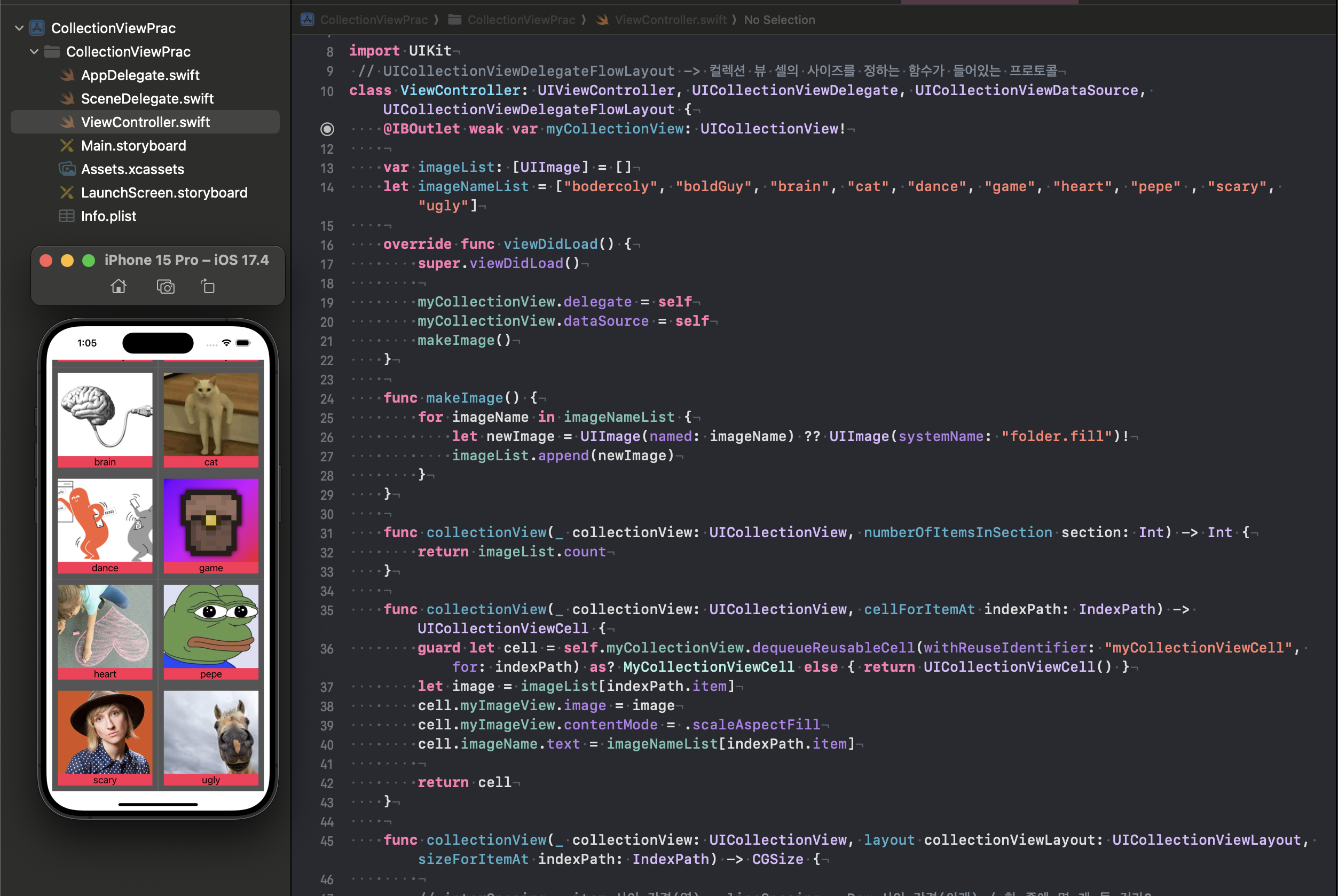The image size is (1338, 896).
Task: Tap the pepe image cell in simulator
Action: 211,626
